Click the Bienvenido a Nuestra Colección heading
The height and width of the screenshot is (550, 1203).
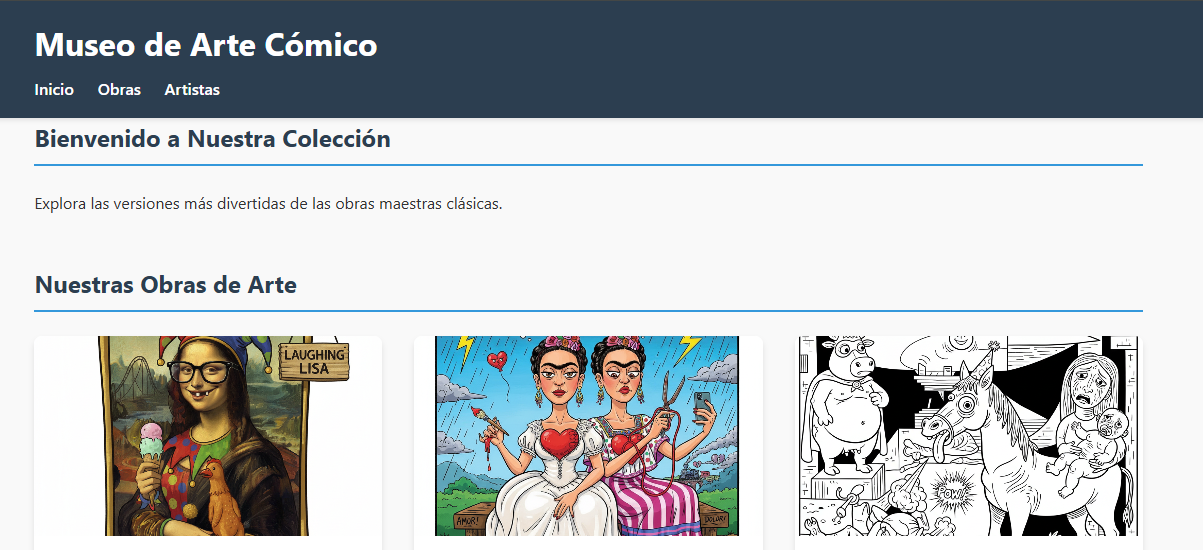tap(212, 139)
